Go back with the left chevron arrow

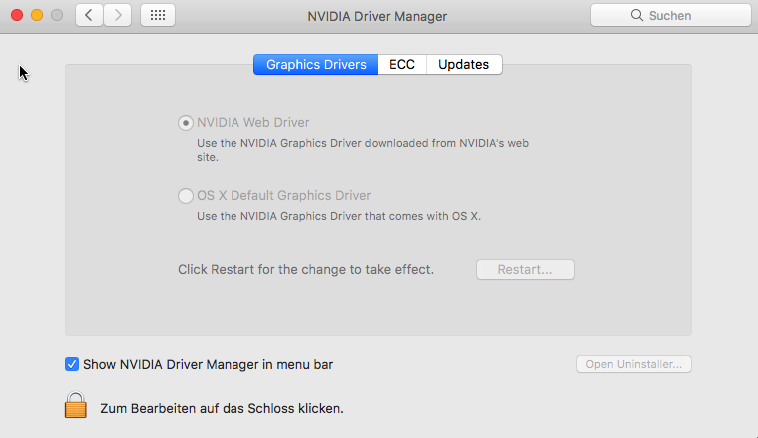click(x=89, y=16)
